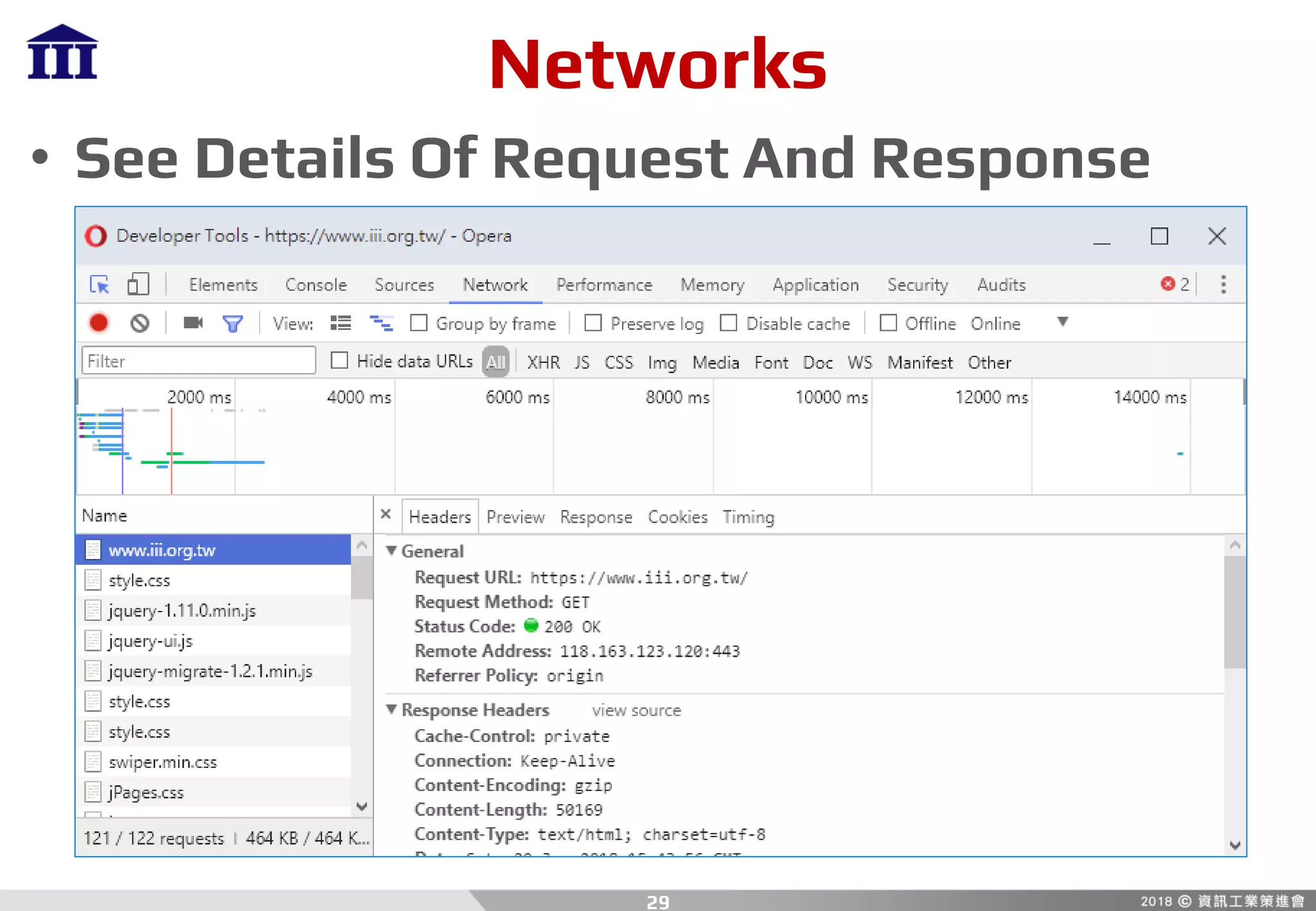
Task: Select jquery-ui.js in the request list
Action: click(150, 641)
